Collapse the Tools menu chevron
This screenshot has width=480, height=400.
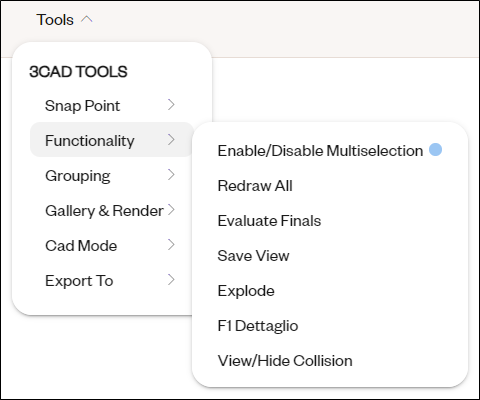(87, 20)
